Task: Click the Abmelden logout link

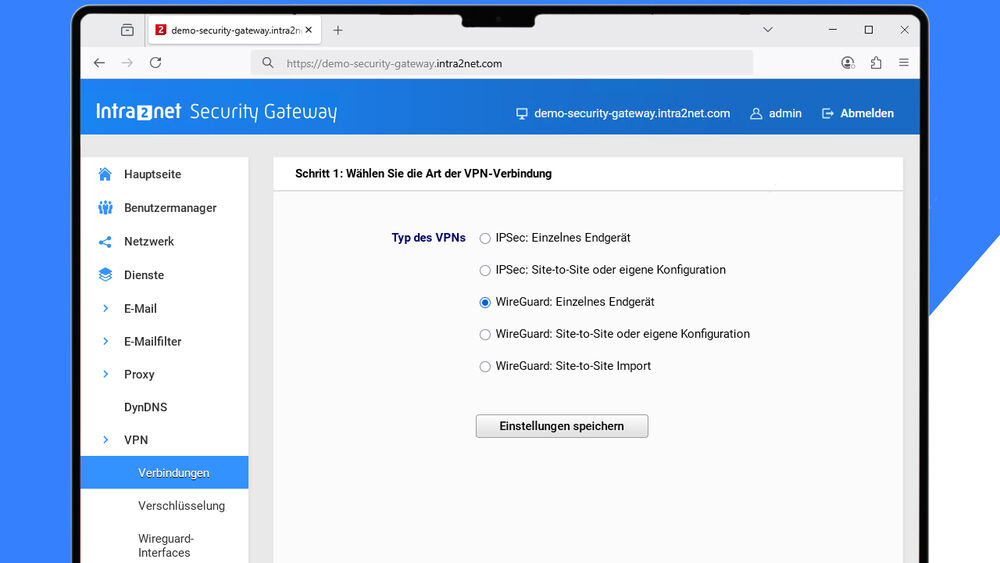Action: point(858,114)
